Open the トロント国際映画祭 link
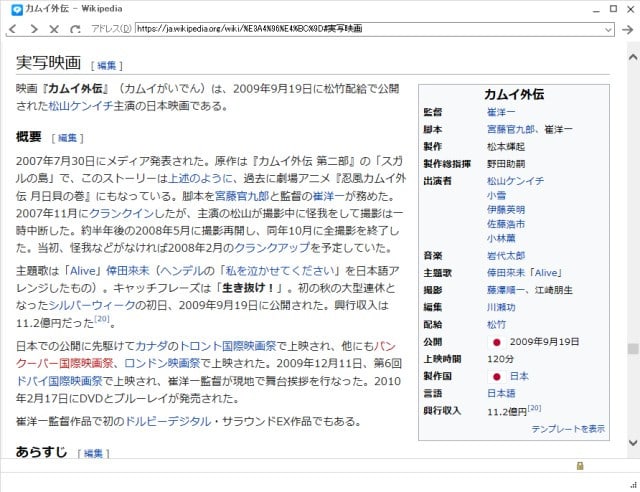640x492 pixels. 228,346
